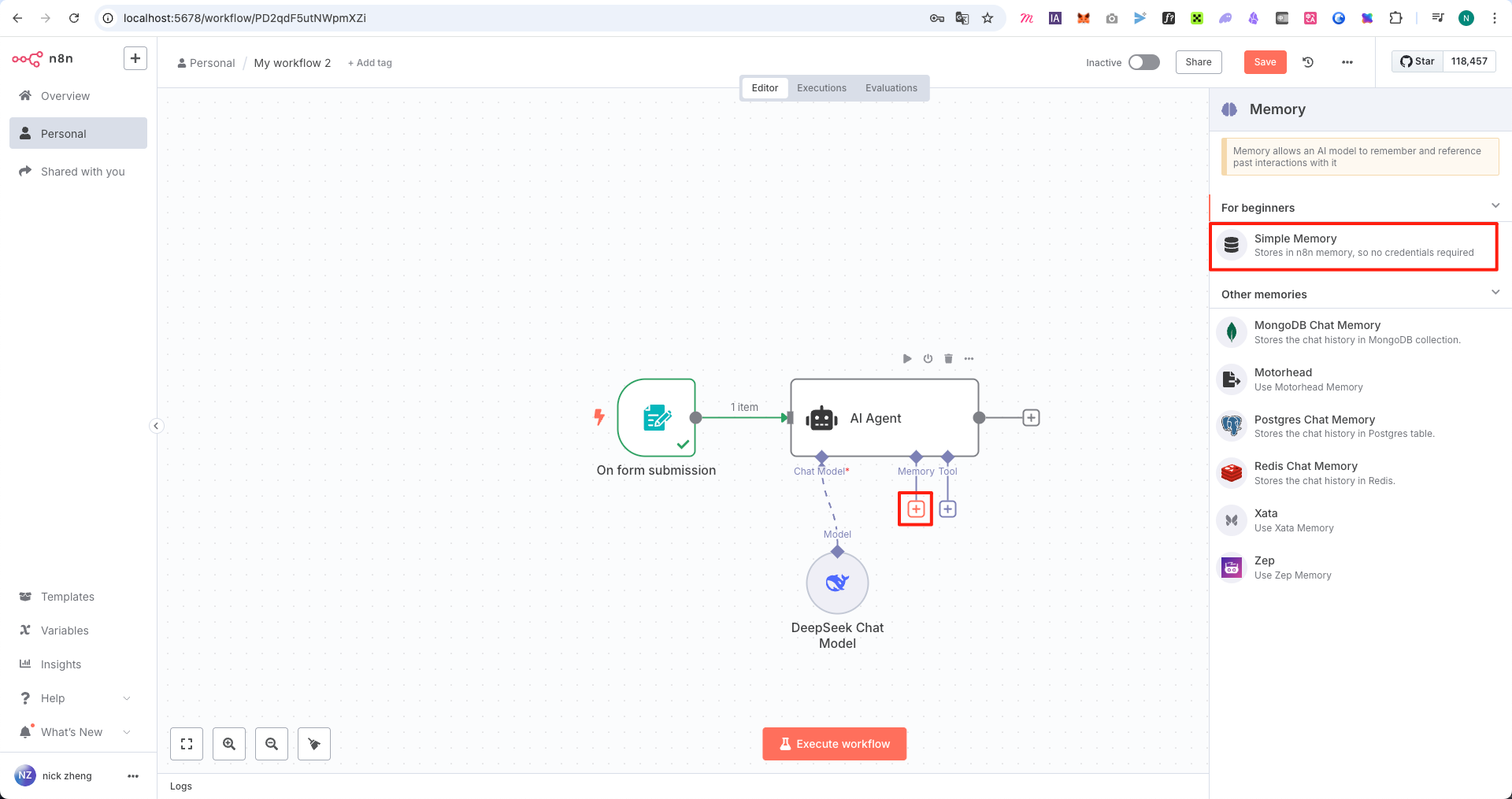Screen dimensions: 1512x799
Task: Add a Memory sub-node plus button
Action: tap(916, 509)
